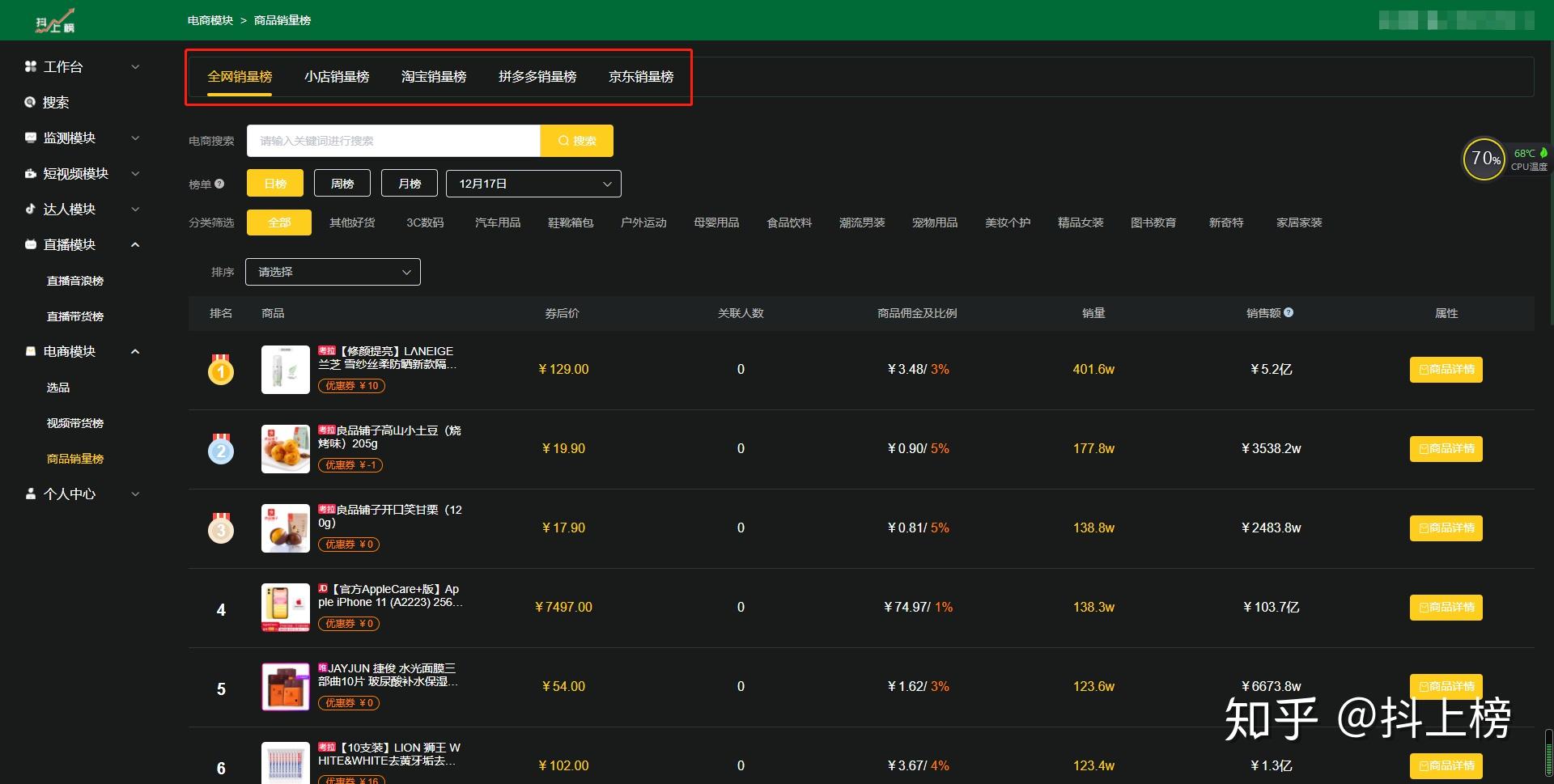This screenshot has width=1554, height=784.
Task: Click the bronze rank 3 medal icon
Action: [x=221, y=528]
